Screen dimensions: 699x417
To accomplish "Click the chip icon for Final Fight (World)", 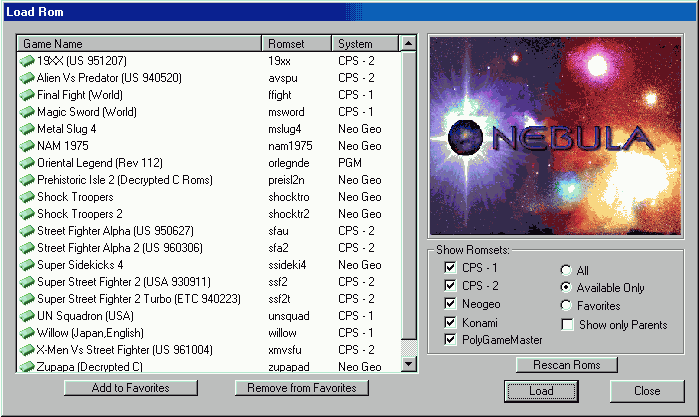I will point(27,95).
